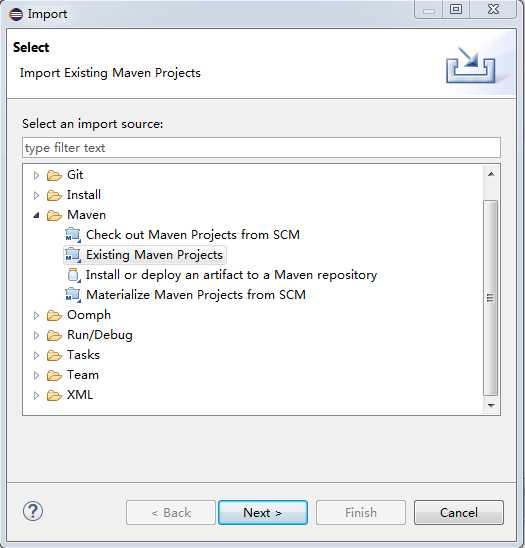Click the Materialize Maven Projects from SCM icon
The image size is (525, 548).
coord(73,295)
